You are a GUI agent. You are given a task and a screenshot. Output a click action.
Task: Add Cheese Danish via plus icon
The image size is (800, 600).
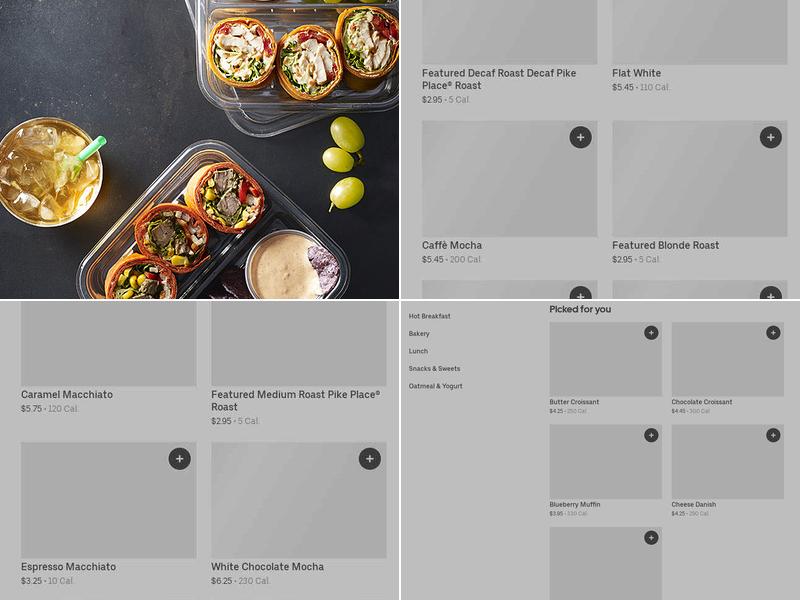click(x=773, y=435)
